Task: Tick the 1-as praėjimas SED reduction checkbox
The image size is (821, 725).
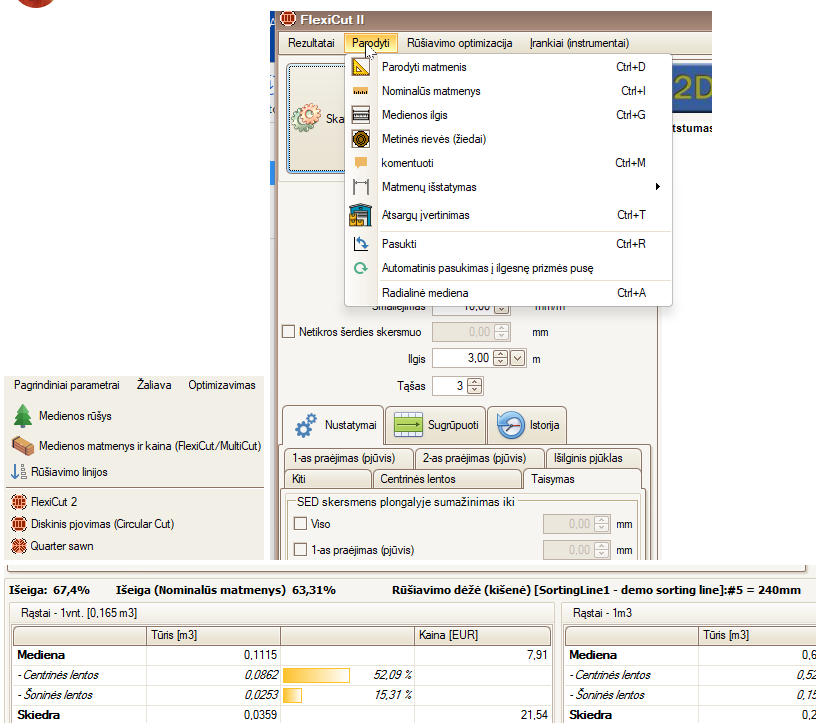Action: click(301, 550)
